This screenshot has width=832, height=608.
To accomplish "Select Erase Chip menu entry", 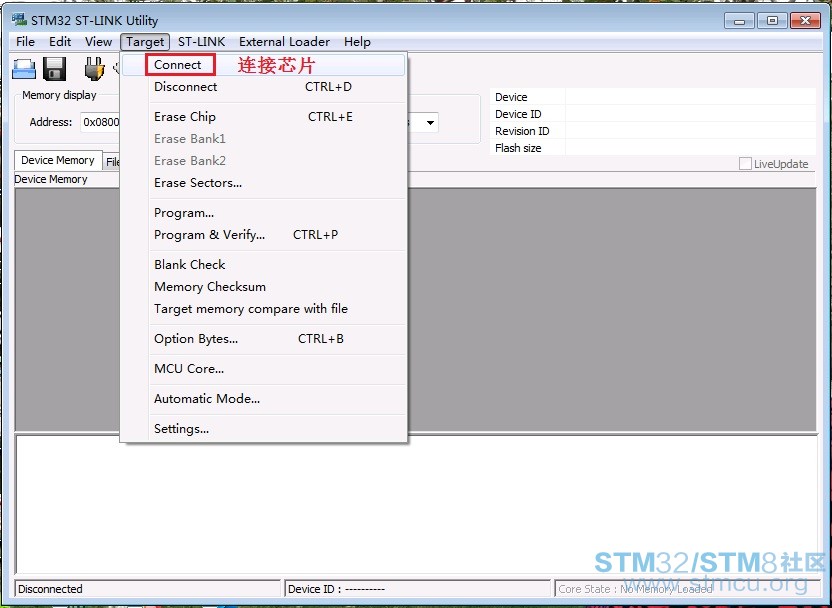I will [x=264, y=117].
